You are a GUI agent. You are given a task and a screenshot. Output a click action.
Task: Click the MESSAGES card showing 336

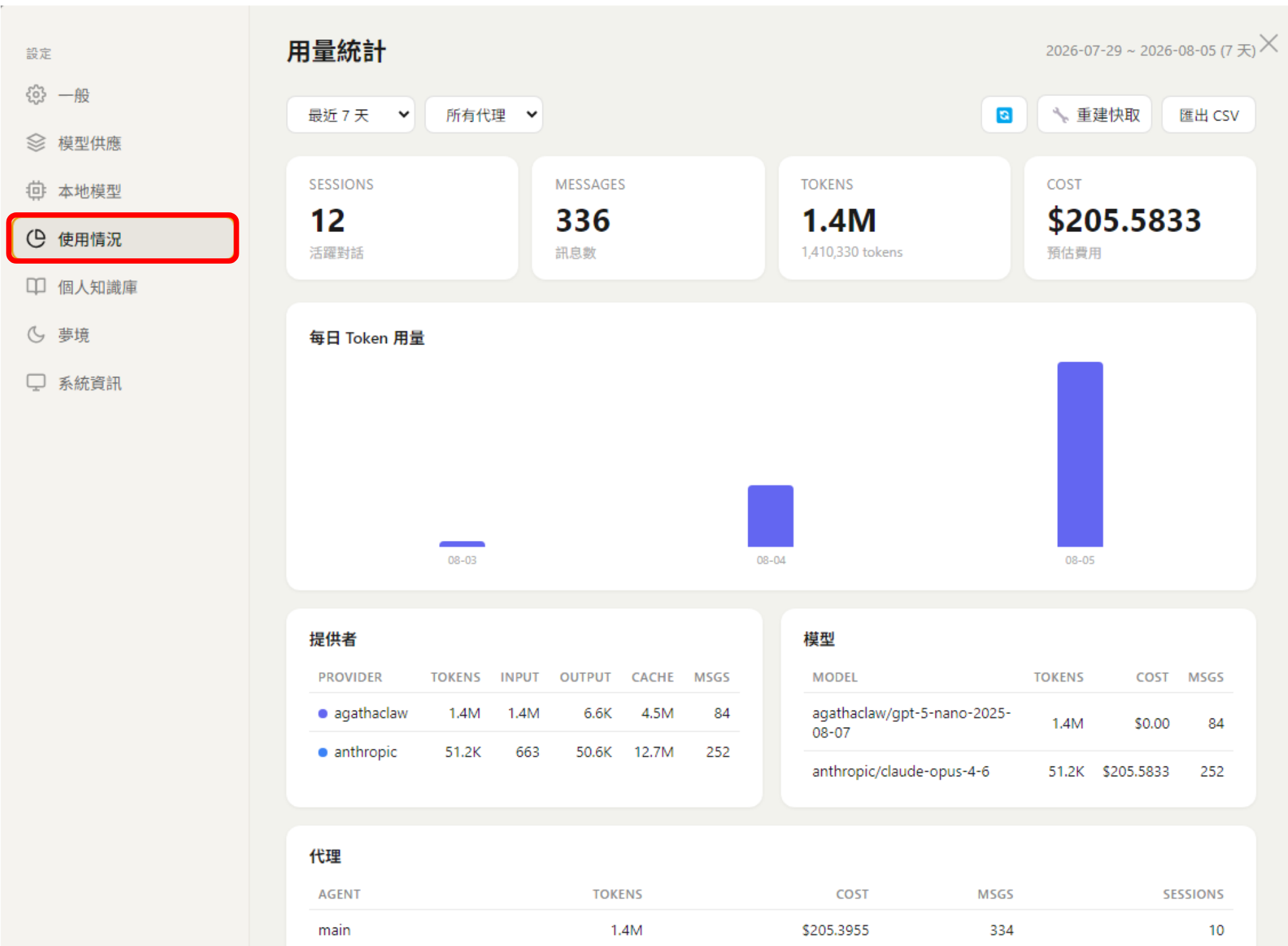pos(648,218)
